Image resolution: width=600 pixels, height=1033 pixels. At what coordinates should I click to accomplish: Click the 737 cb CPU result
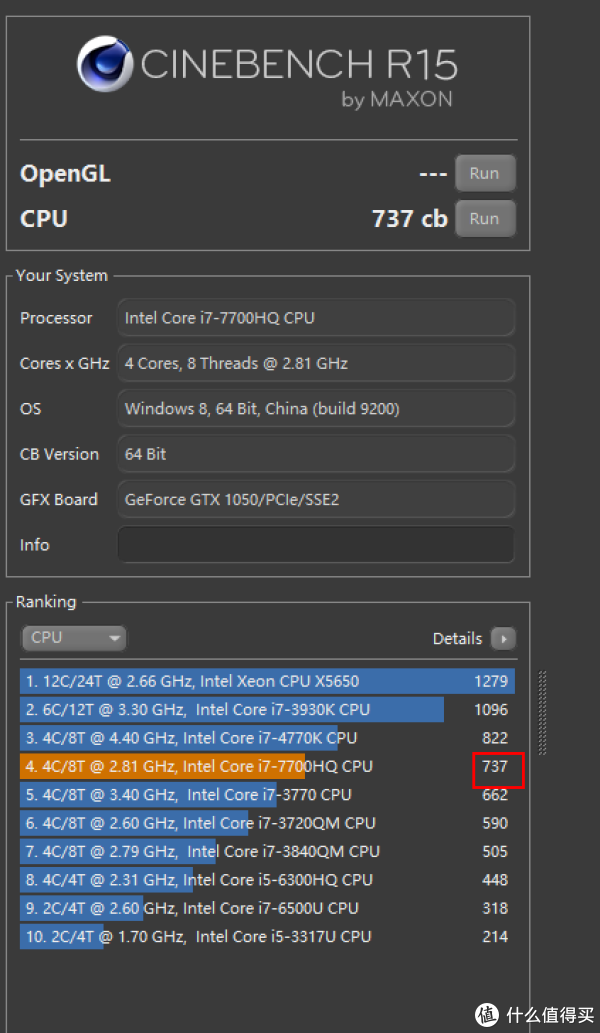point(410,219)
